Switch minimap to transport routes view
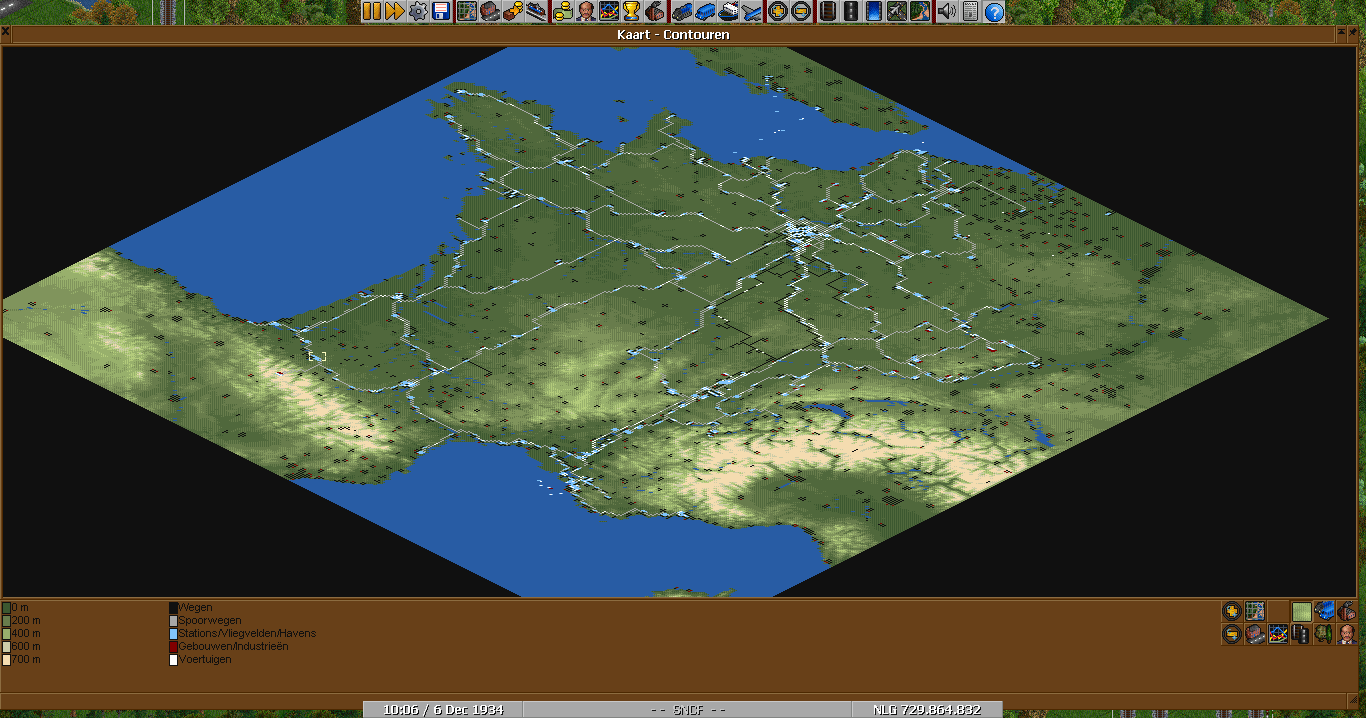The width and height of the screenshot is (1366, 718). coord(1301,634)
